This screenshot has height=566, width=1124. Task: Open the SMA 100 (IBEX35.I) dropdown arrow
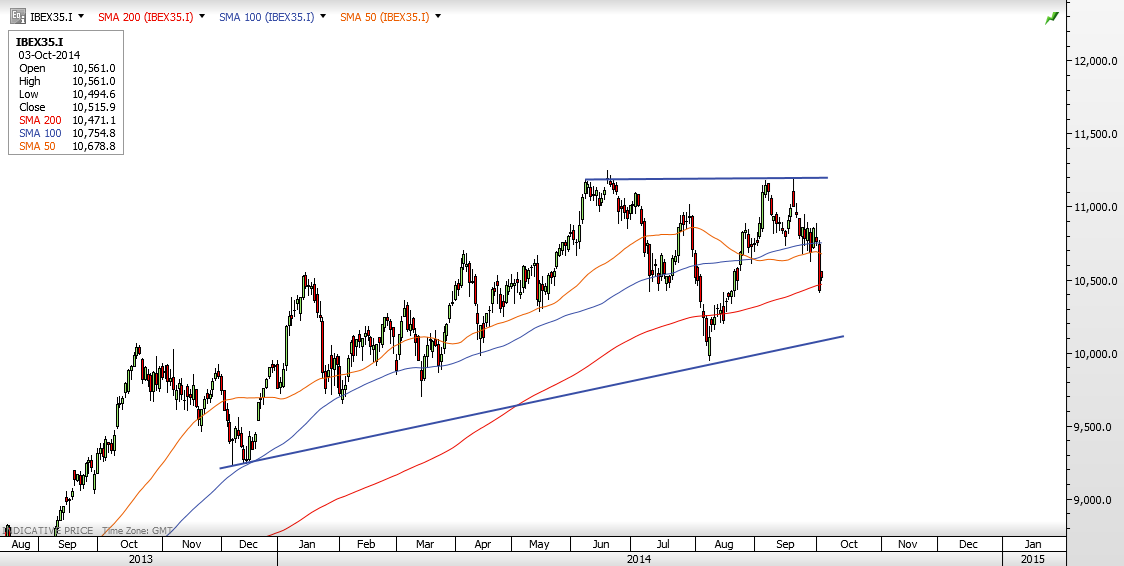click(323, 16)
